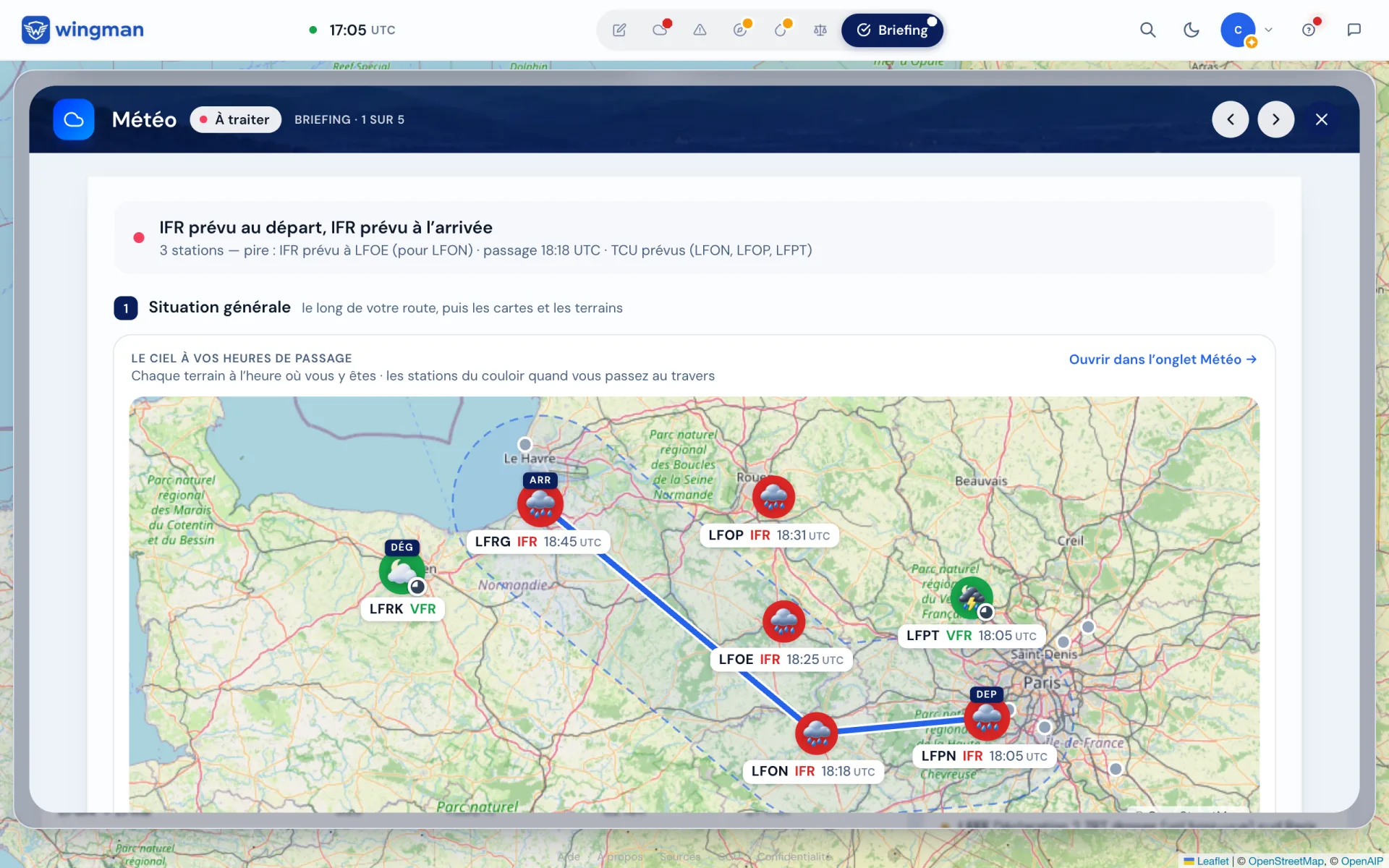Click the search magnifier icon
1389x868 pixels.
pos(1147,30)
